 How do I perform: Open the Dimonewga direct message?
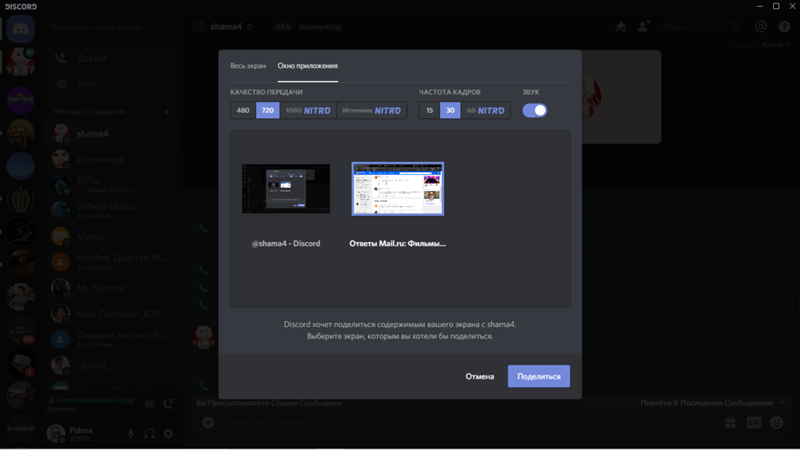(111, 159)
